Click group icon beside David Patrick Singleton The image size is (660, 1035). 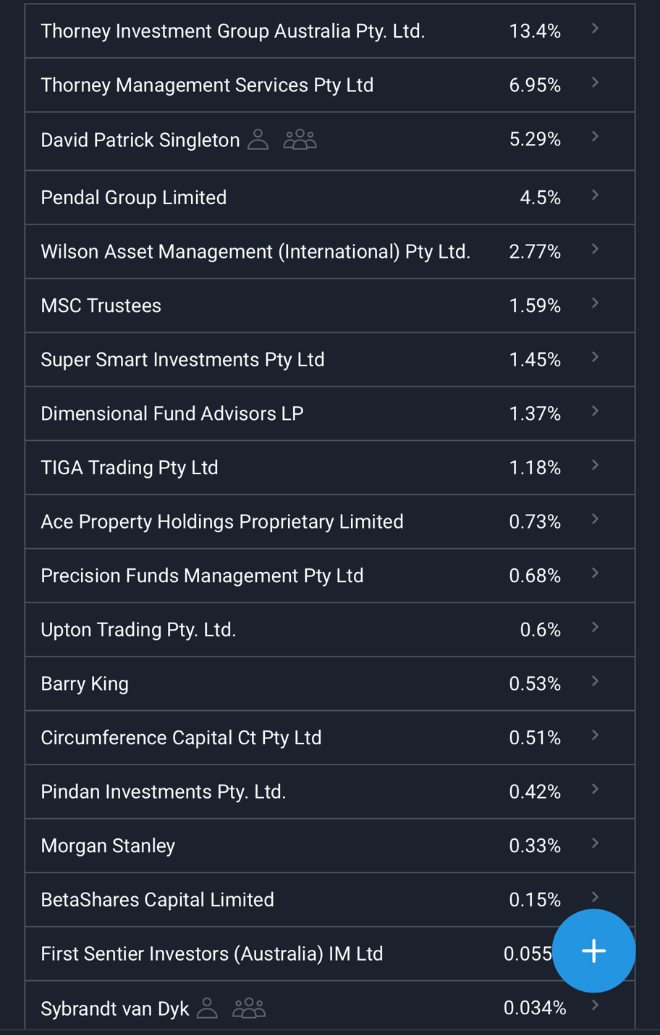point(300,140)
